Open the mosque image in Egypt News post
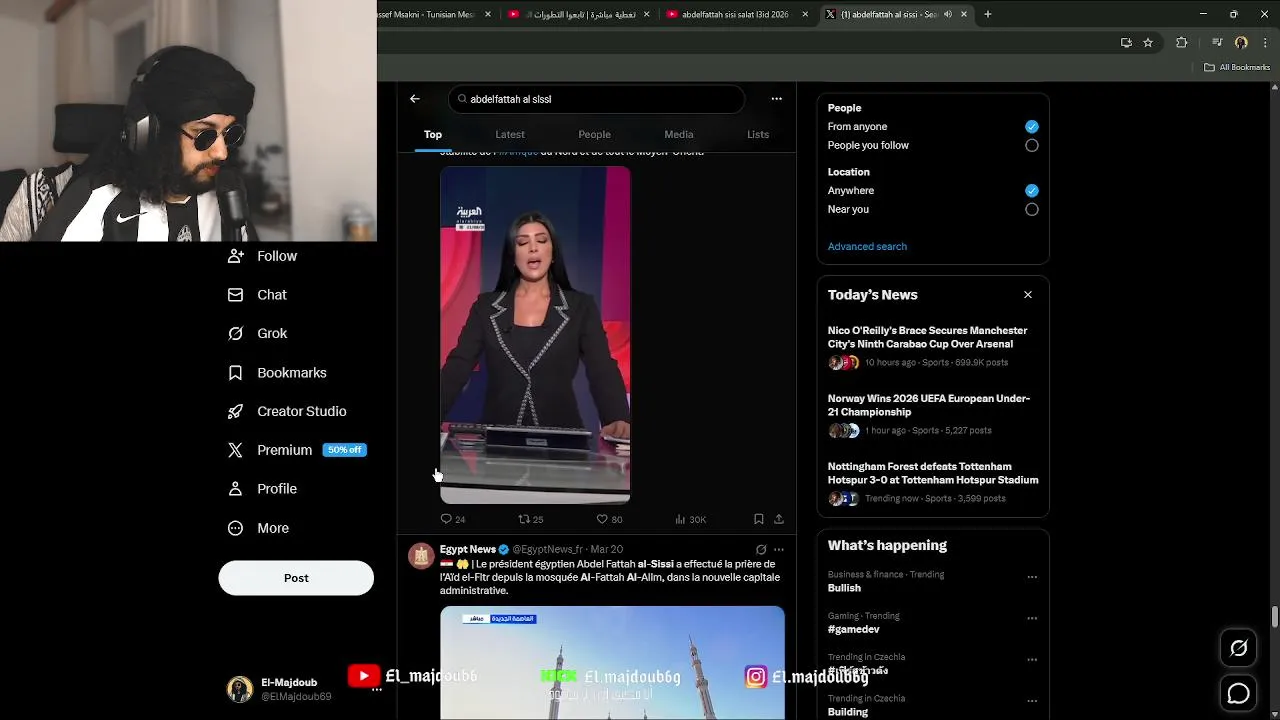 tap(612, 662)
